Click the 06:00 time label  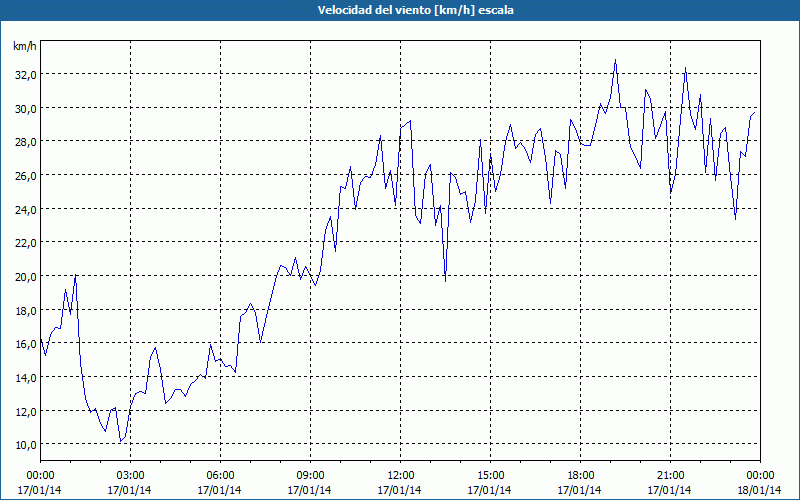[220, 476]
